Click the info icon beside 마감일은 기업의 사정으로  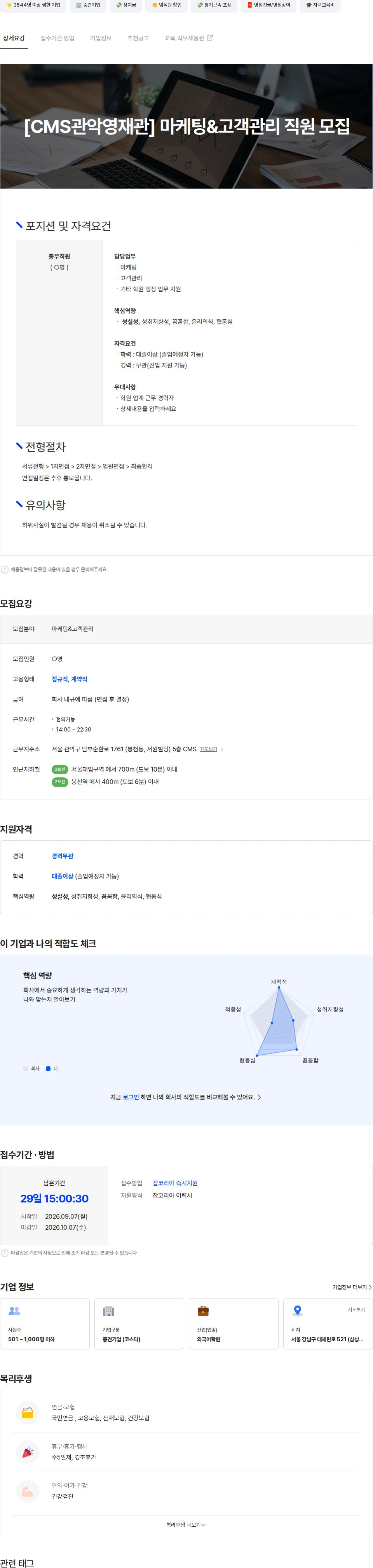pyautogui.click(x=5, y=1253)
